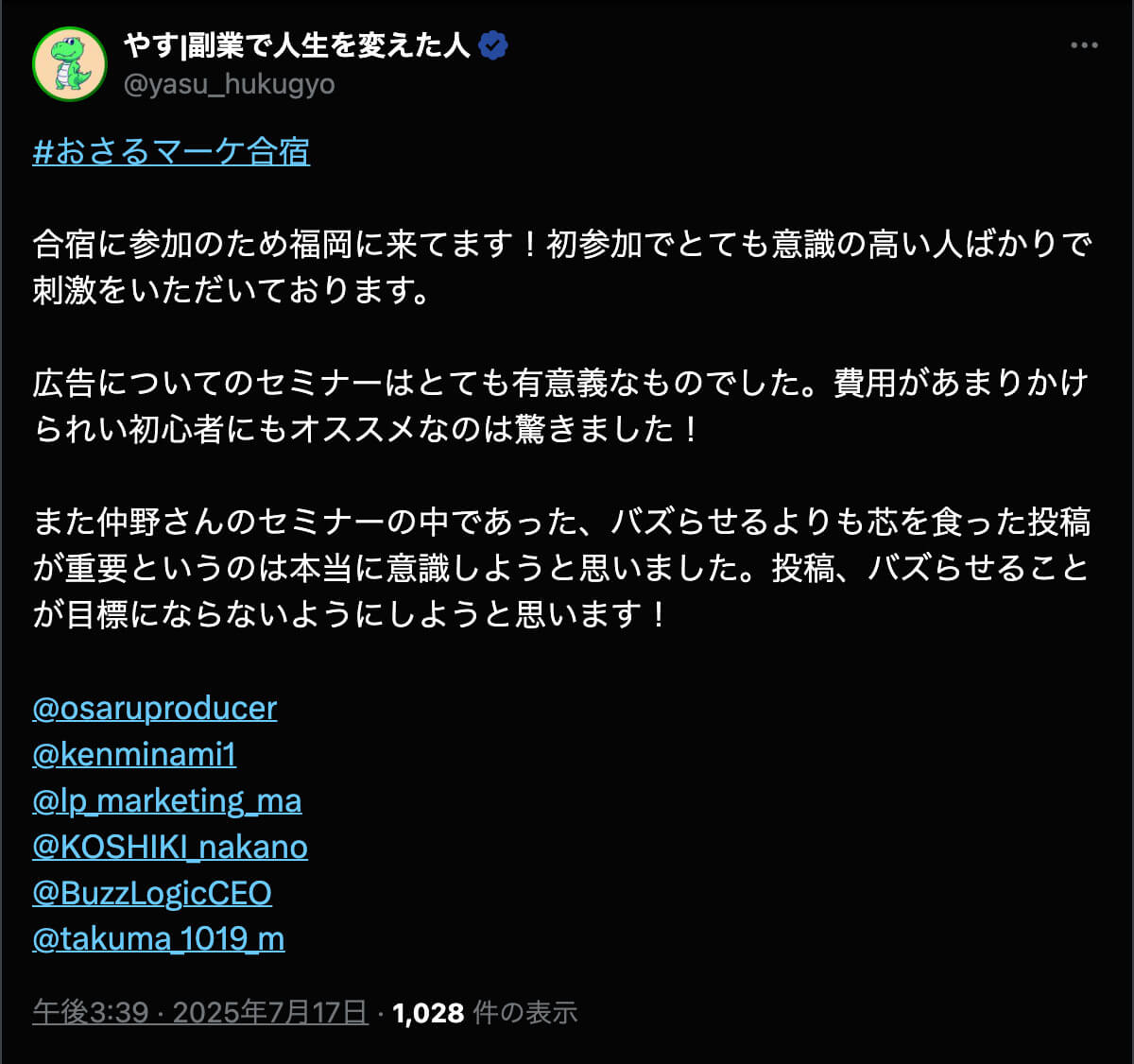The image size is (1134, 1064).
Task: Click the sentence about coming to 福岡
Action: coord(283,245)
